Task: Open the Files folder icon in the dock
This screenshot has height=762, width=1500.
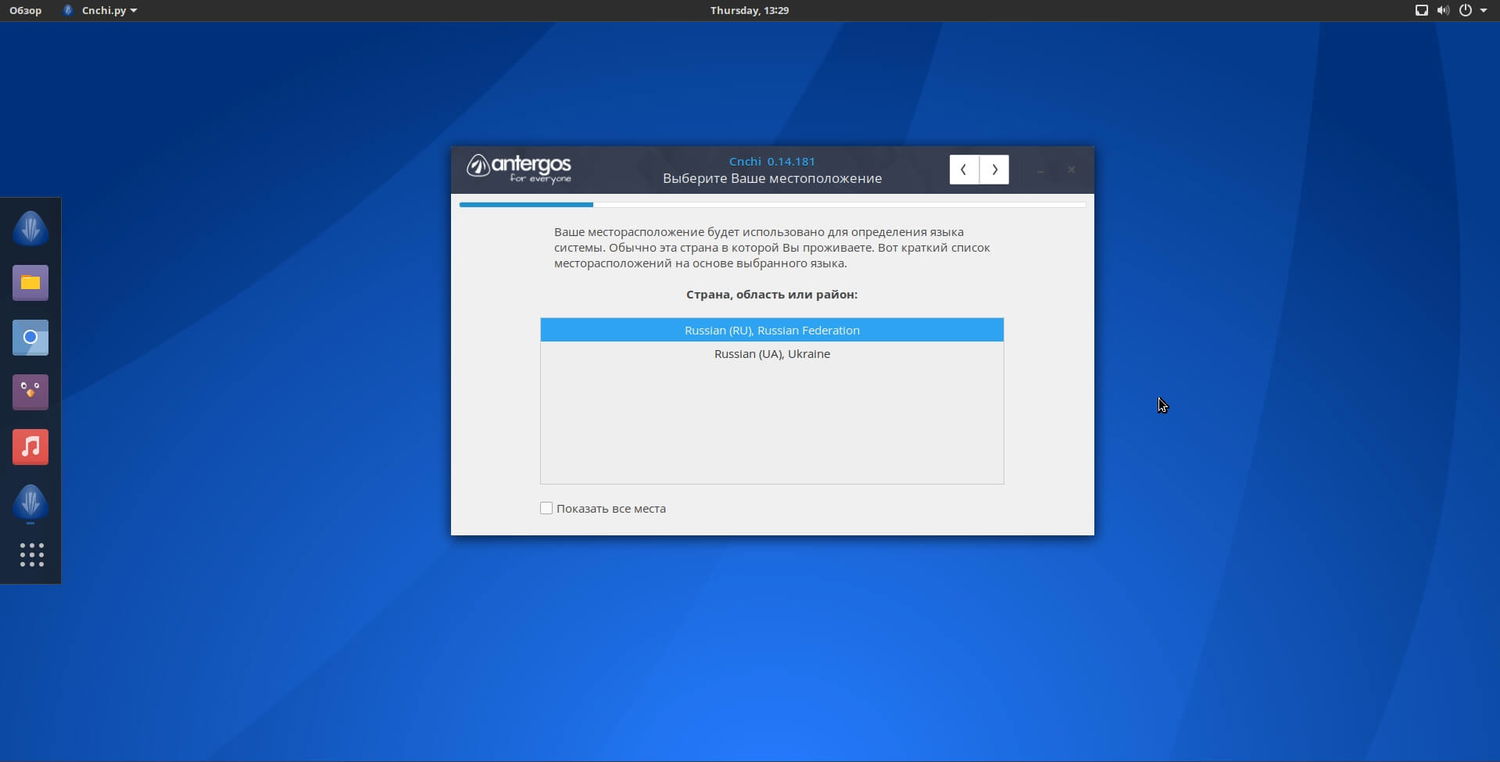Action: [30, 282]
